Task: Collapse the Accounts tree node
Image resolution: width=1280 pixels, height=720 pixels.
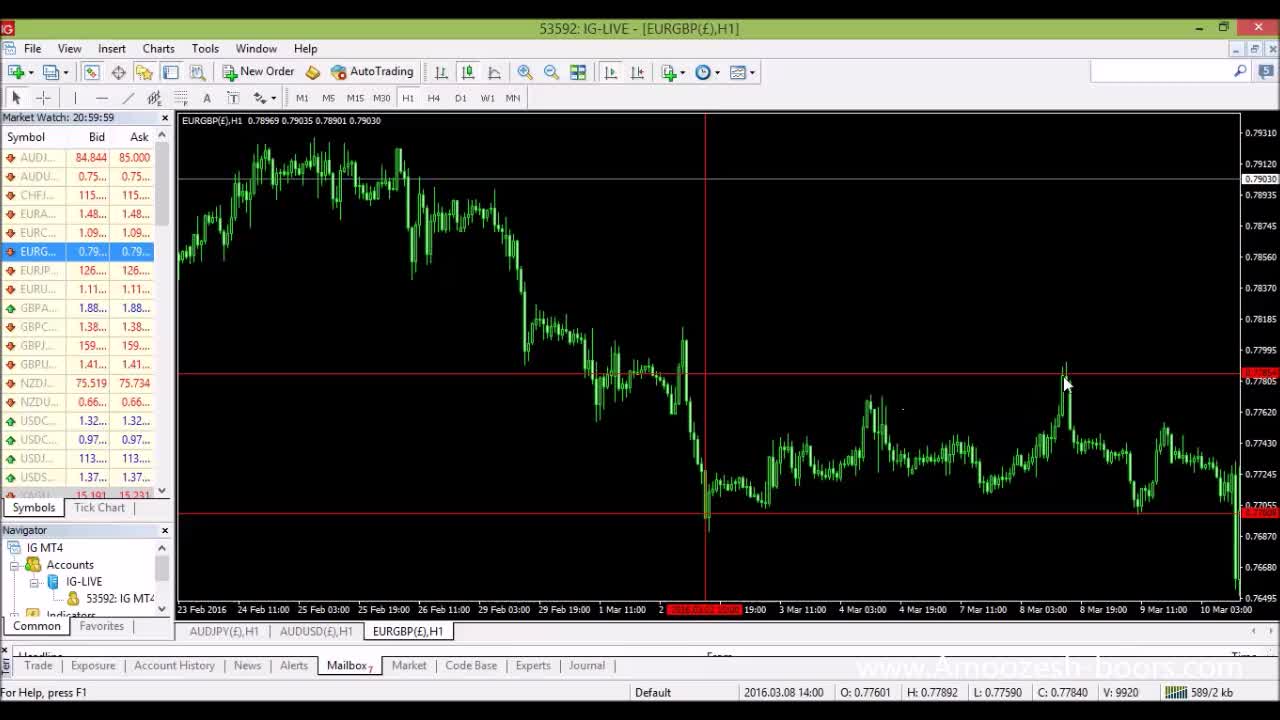Action: tap(14, 565)
